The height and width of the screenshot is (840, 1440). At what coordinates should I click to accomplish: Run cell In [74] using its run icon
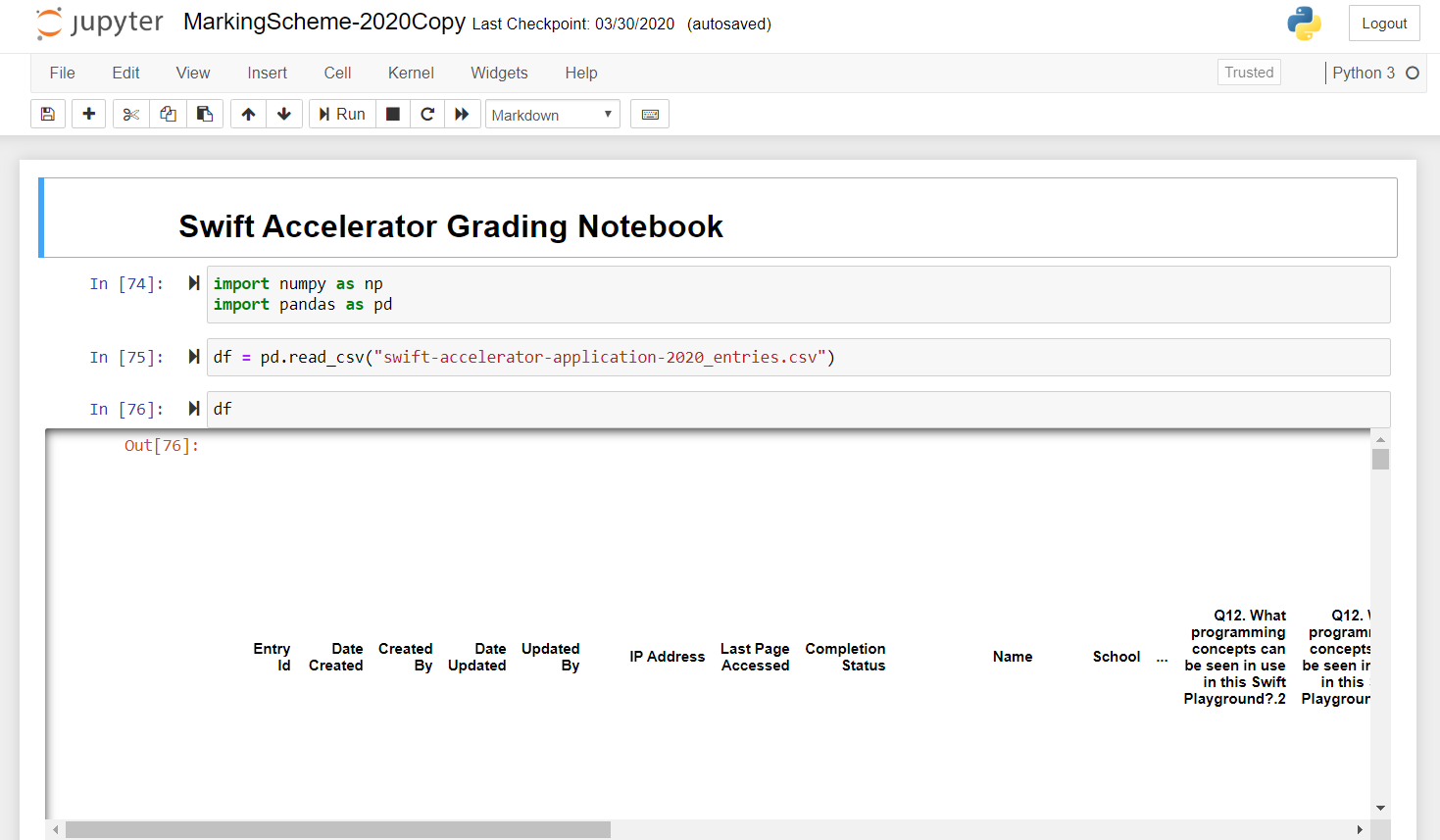[194, 283]
